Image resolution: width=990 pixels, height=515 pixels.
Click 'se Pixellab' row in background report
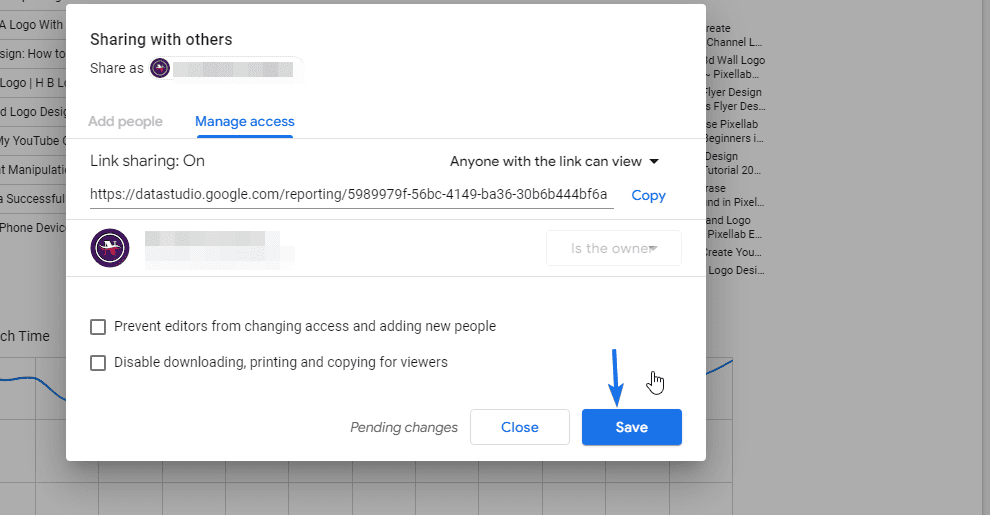[734, 131]
